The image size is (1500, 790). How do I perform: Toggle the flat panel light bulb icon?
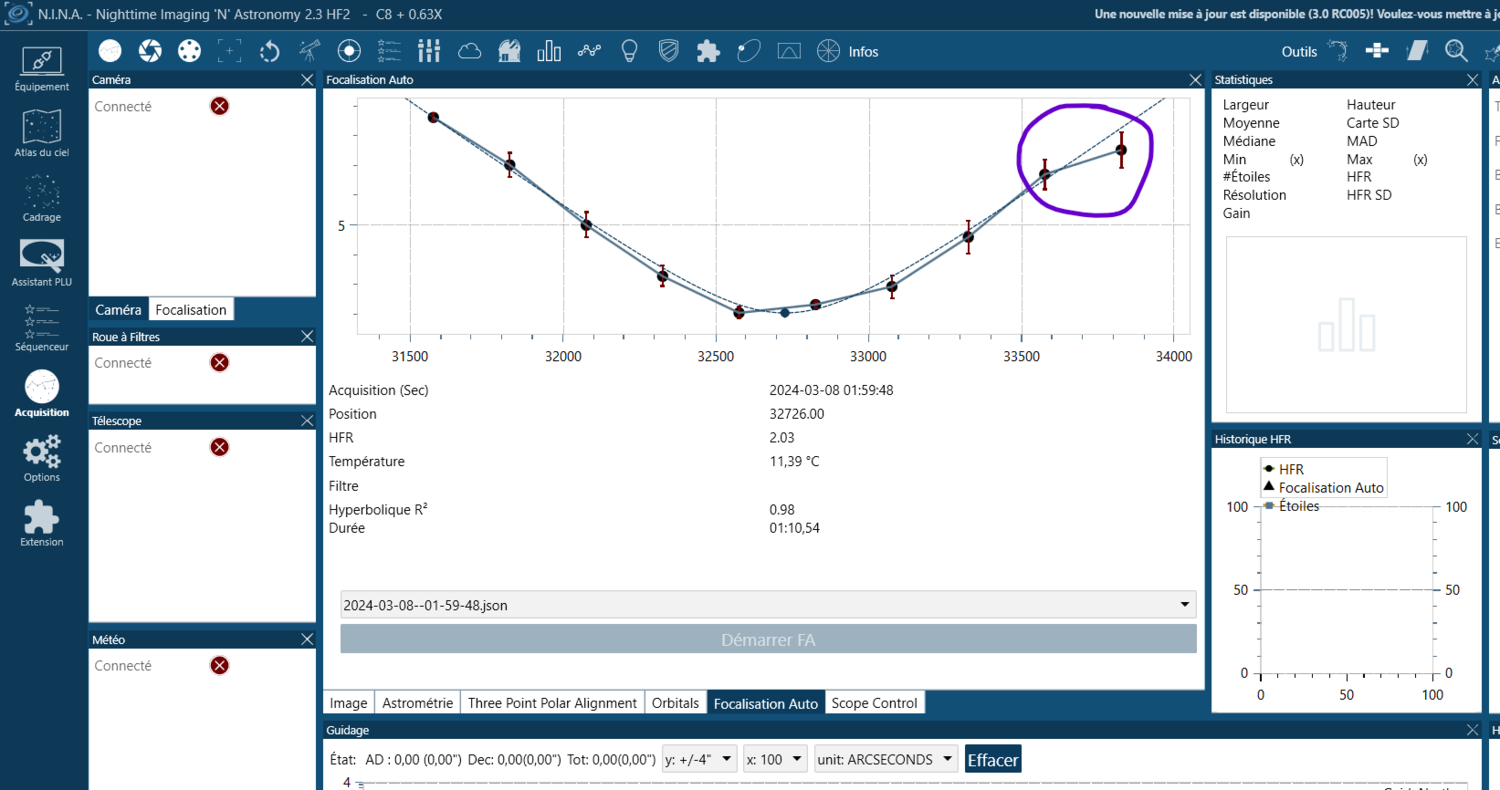point(629,51)
